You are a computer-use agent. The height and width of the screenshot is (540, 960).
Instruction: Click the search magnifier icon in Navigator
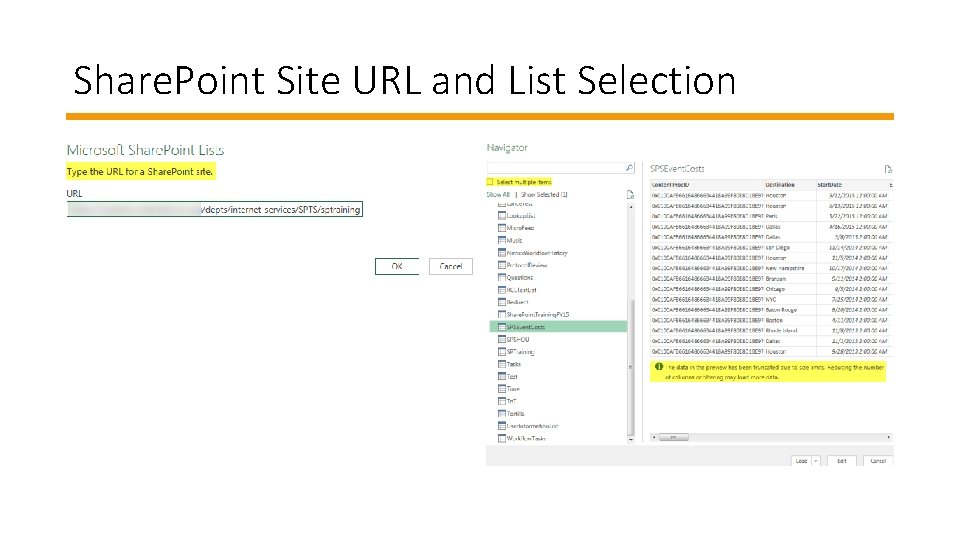pyautogui.click(x=629, y=168)
